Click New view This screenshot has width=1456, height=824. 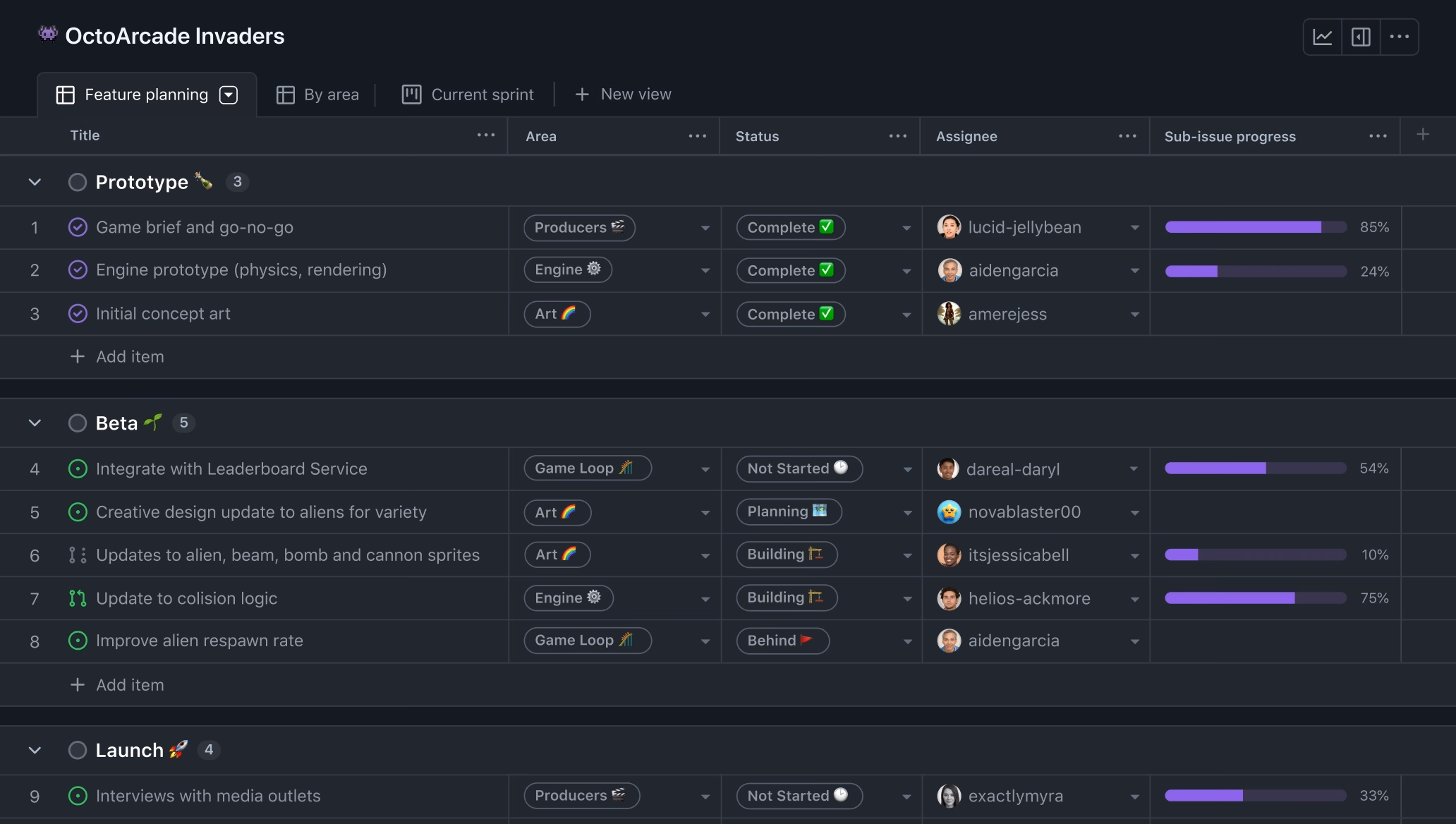pyautogui.click(x=624, y=94)
